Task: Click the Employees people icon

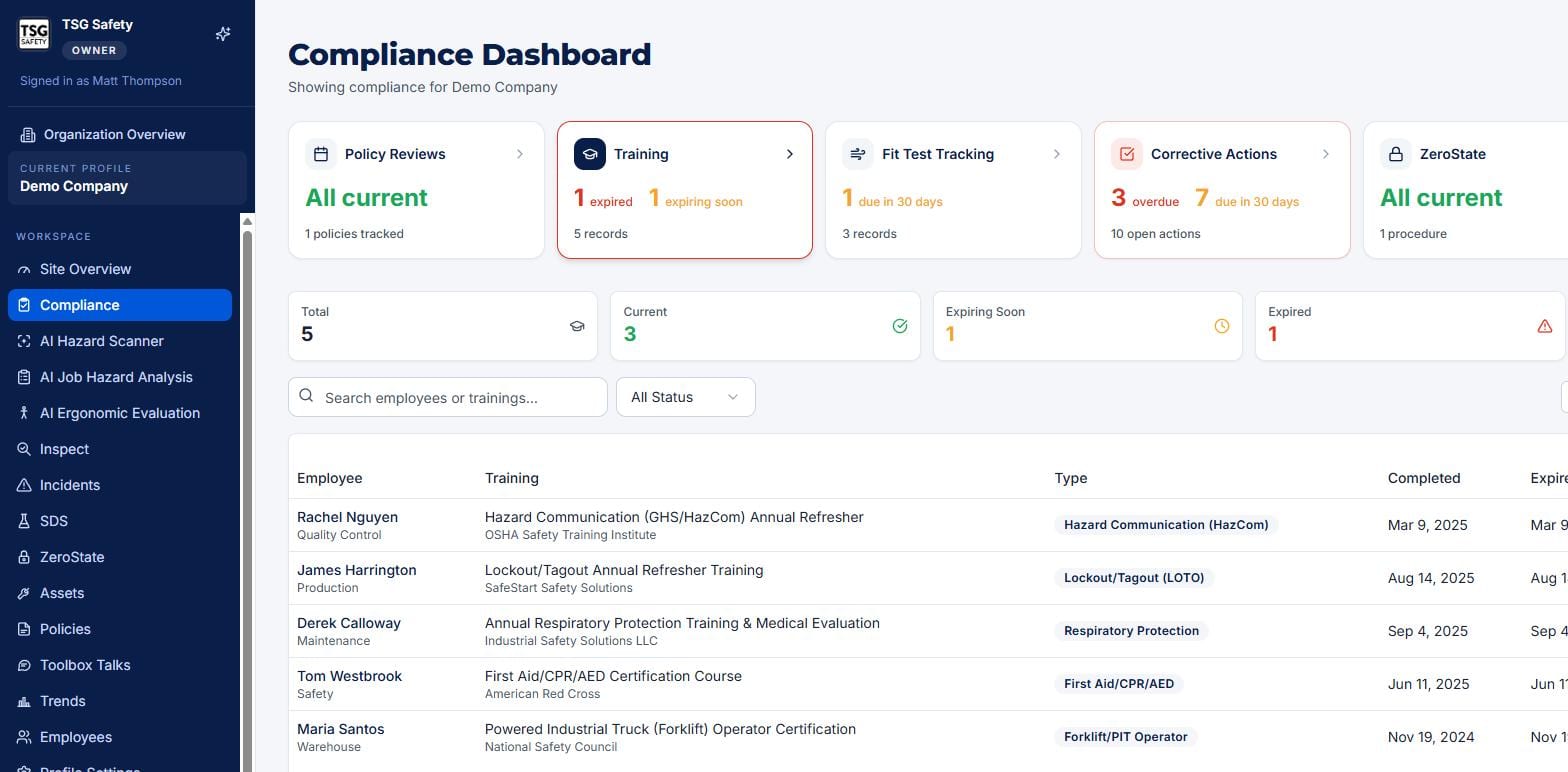Action: 24,737
